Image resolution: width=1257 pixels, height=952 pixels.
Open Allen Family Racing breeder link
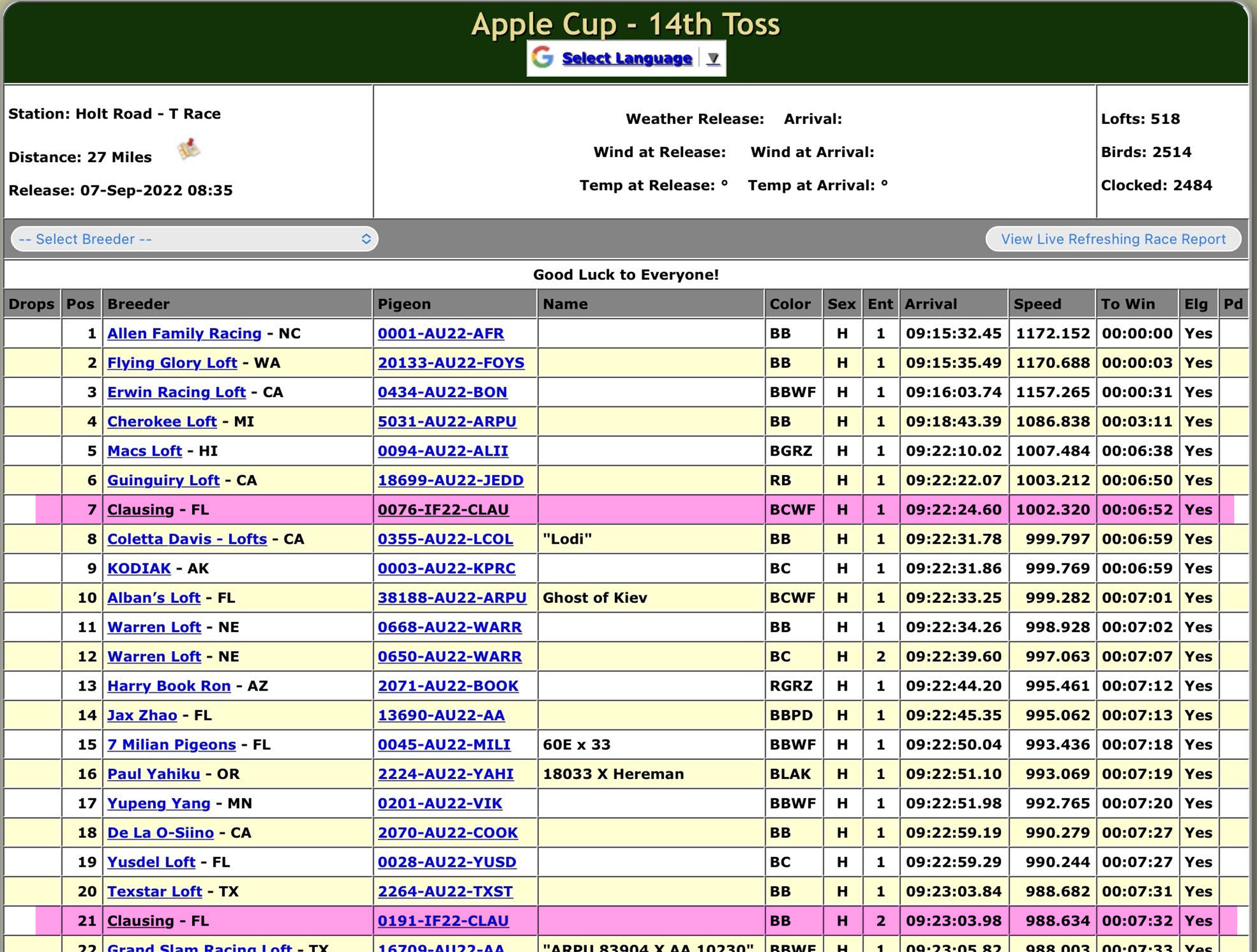pos(184,333)
